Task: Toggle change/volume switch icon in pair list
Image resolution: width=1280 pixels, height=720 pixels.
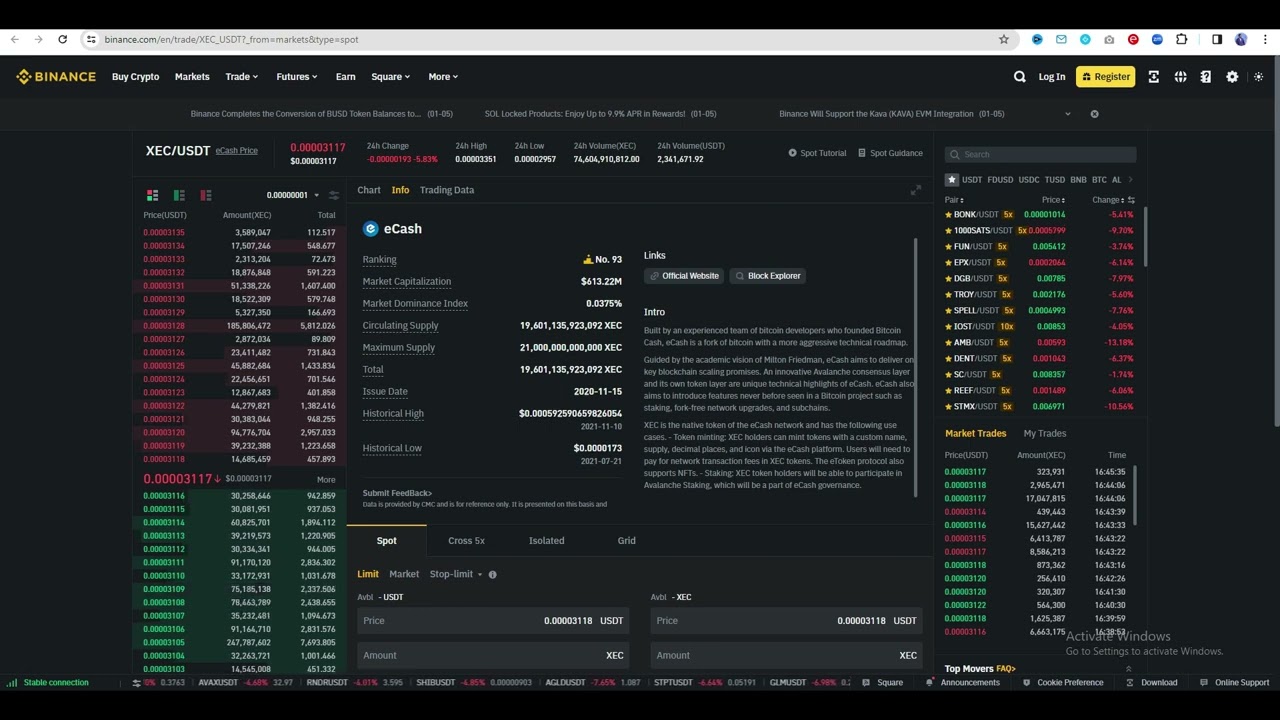Action: tap(1131, 200)
